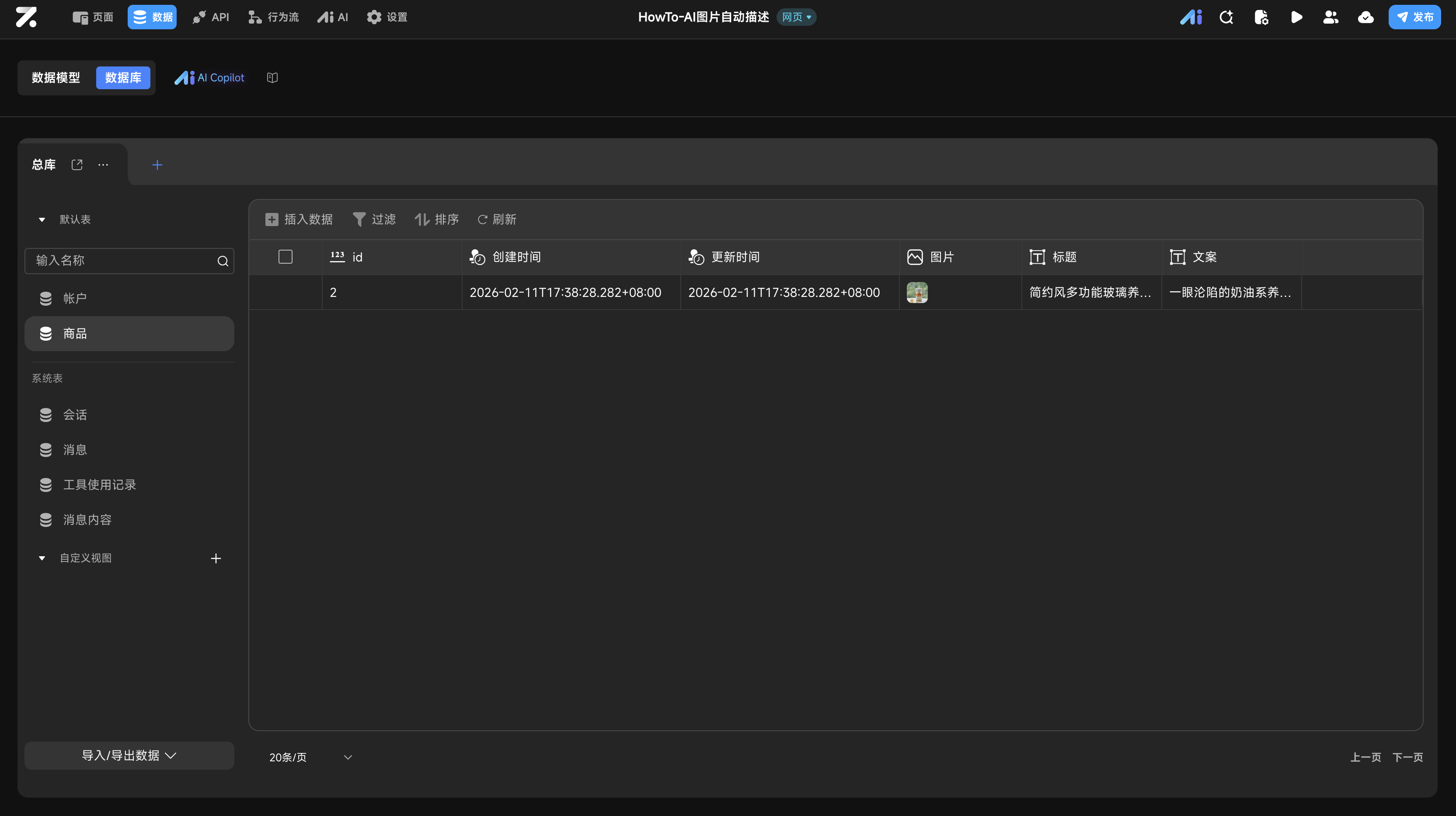The image size is (1456, 816).
Task: Open the documentation book icon
Action: 272,77
